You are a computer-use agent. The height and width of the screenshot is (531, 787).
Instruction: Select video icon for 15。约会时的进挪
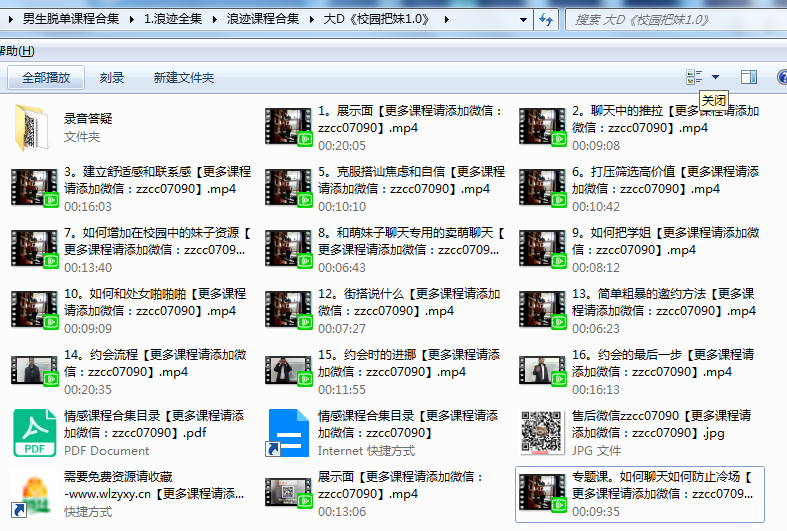point(288,371)
